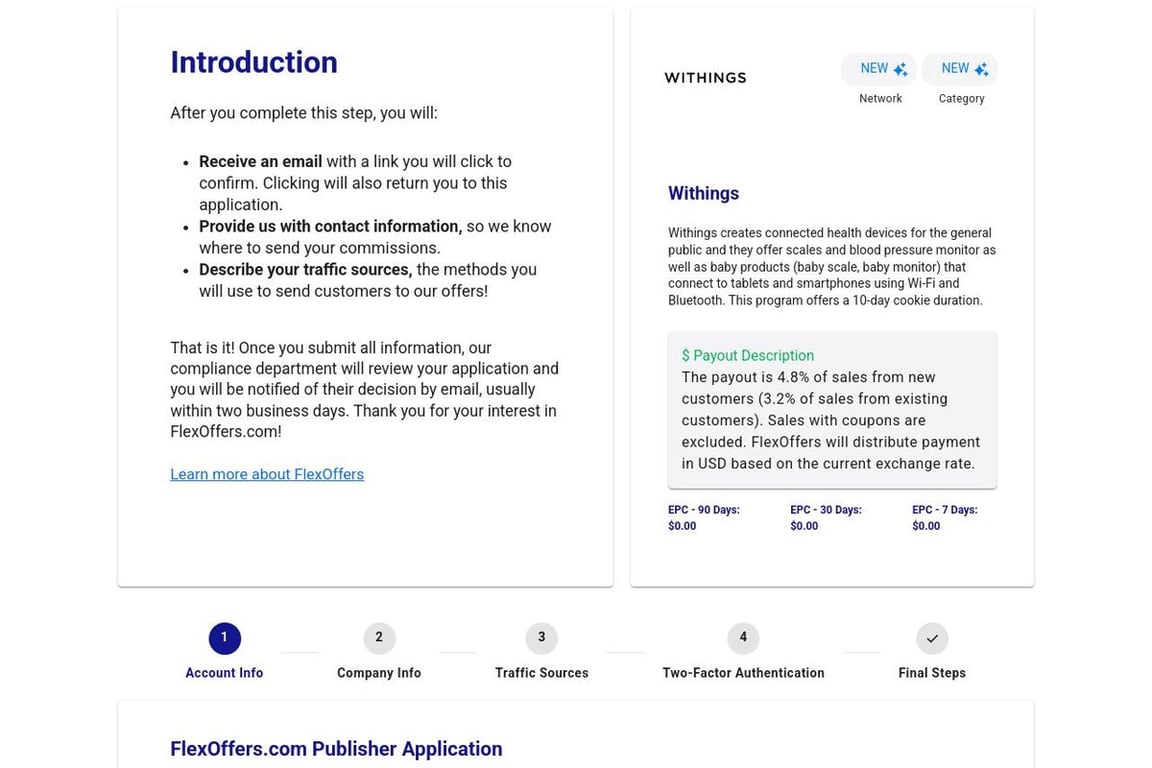Click the Network label under NEW badge
Image resolution: width=1152 pixels, height=768 pixels.
[x=880, y=98]
